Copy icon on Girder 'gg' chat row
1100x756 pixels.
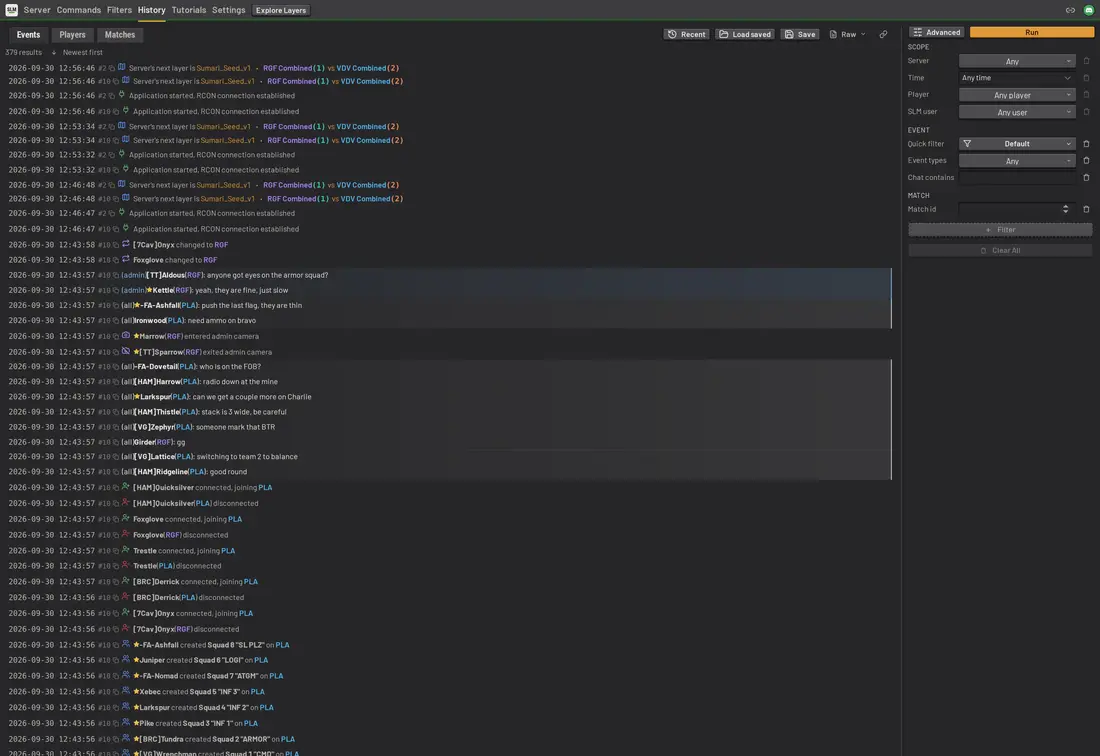(x=116, y=443)
